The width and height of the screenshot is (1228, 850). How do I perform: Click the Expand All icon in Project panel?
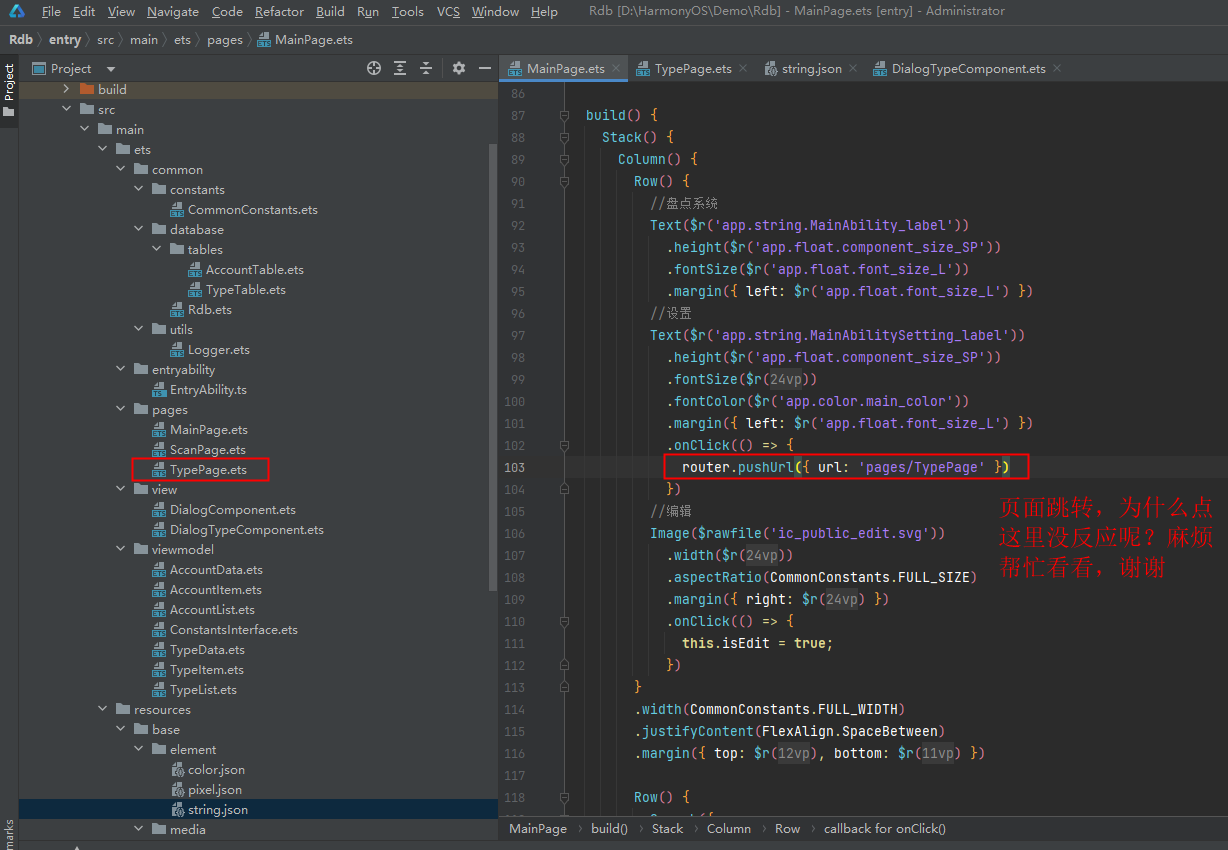[x=400, y=68]
